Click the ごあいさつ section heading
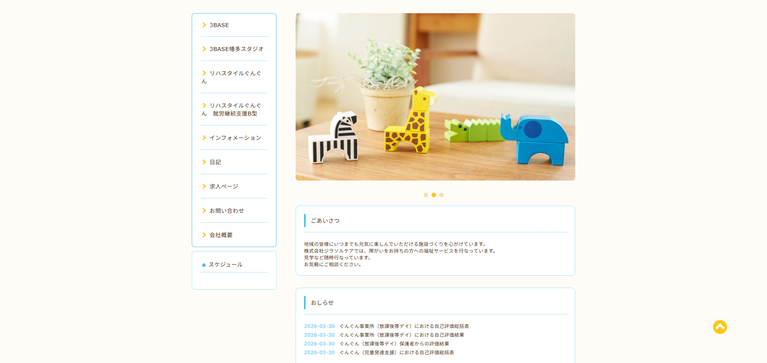Screen dimensions: 767x363 click(325, 221)
